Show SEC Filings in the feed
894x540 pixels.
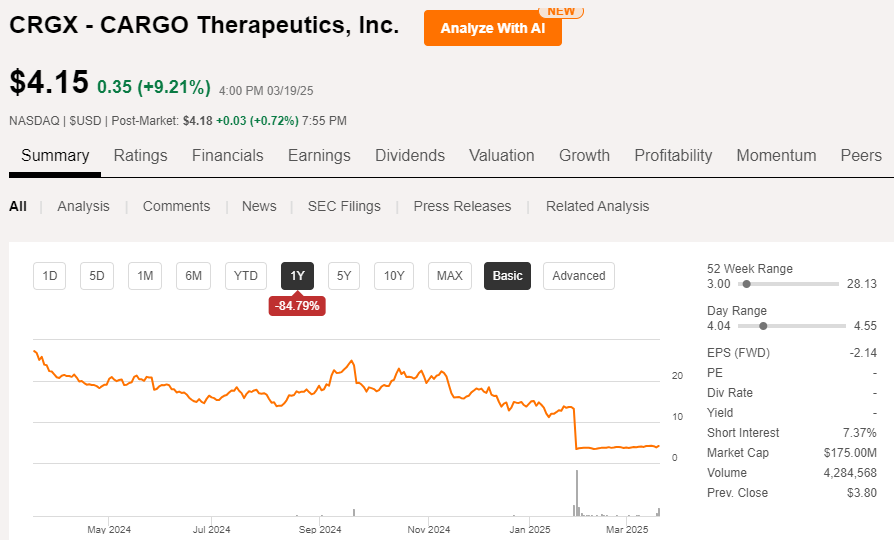pos(344,206)
